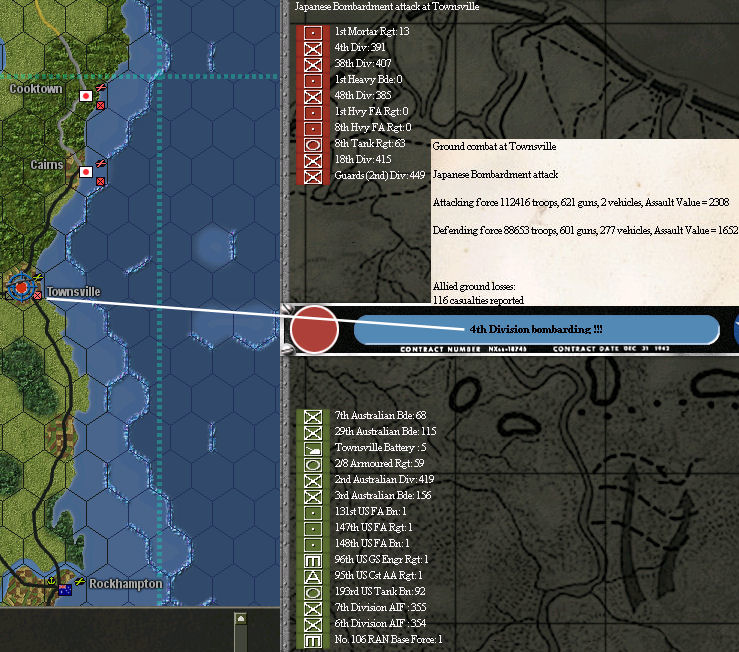Click '3rd Australian Bde: 156' text
Viewport: 739px width, 652px height.
[x=383, y=495]
